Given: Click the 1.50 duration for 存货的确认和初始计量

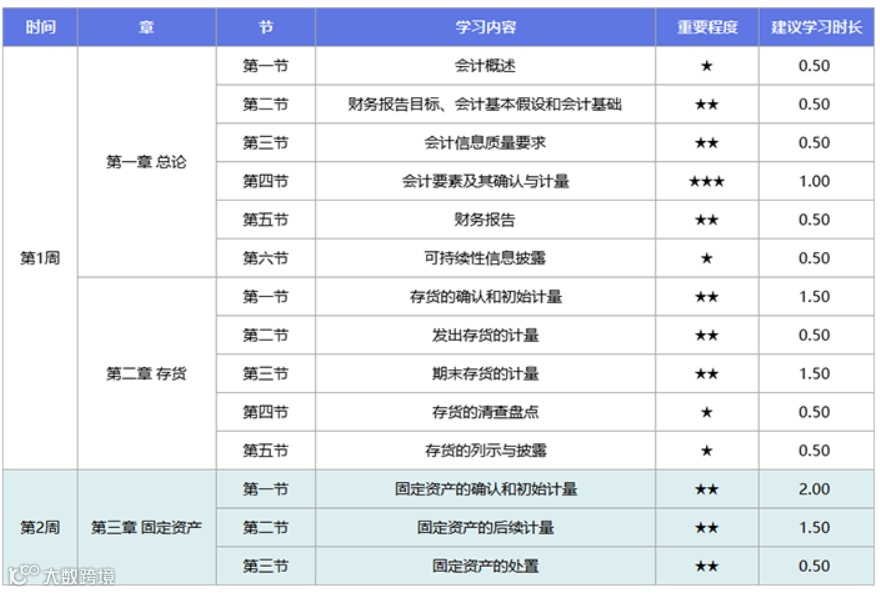Looking at the screenshot, I should tap(814, 296).
